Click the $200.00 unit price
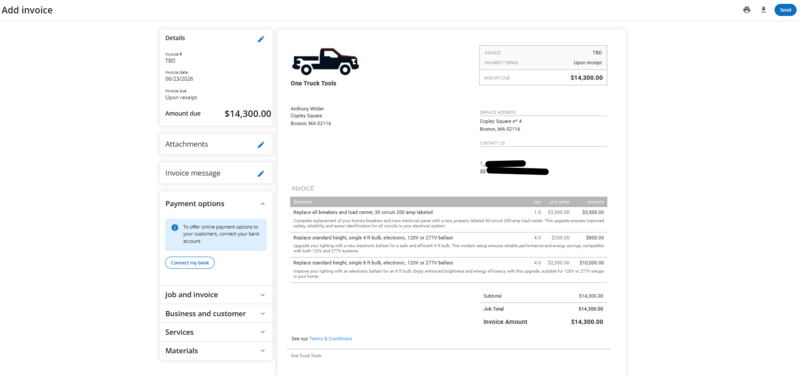Screen dimensions: 800x377 [x=560, y=238]
